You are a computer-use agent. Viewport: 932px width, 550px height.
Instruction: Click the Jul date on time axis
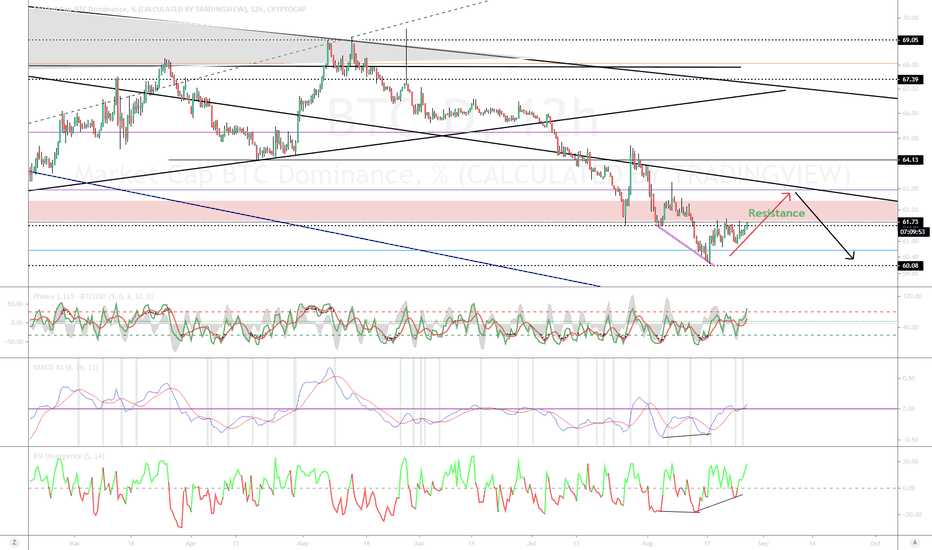point(531,543)
